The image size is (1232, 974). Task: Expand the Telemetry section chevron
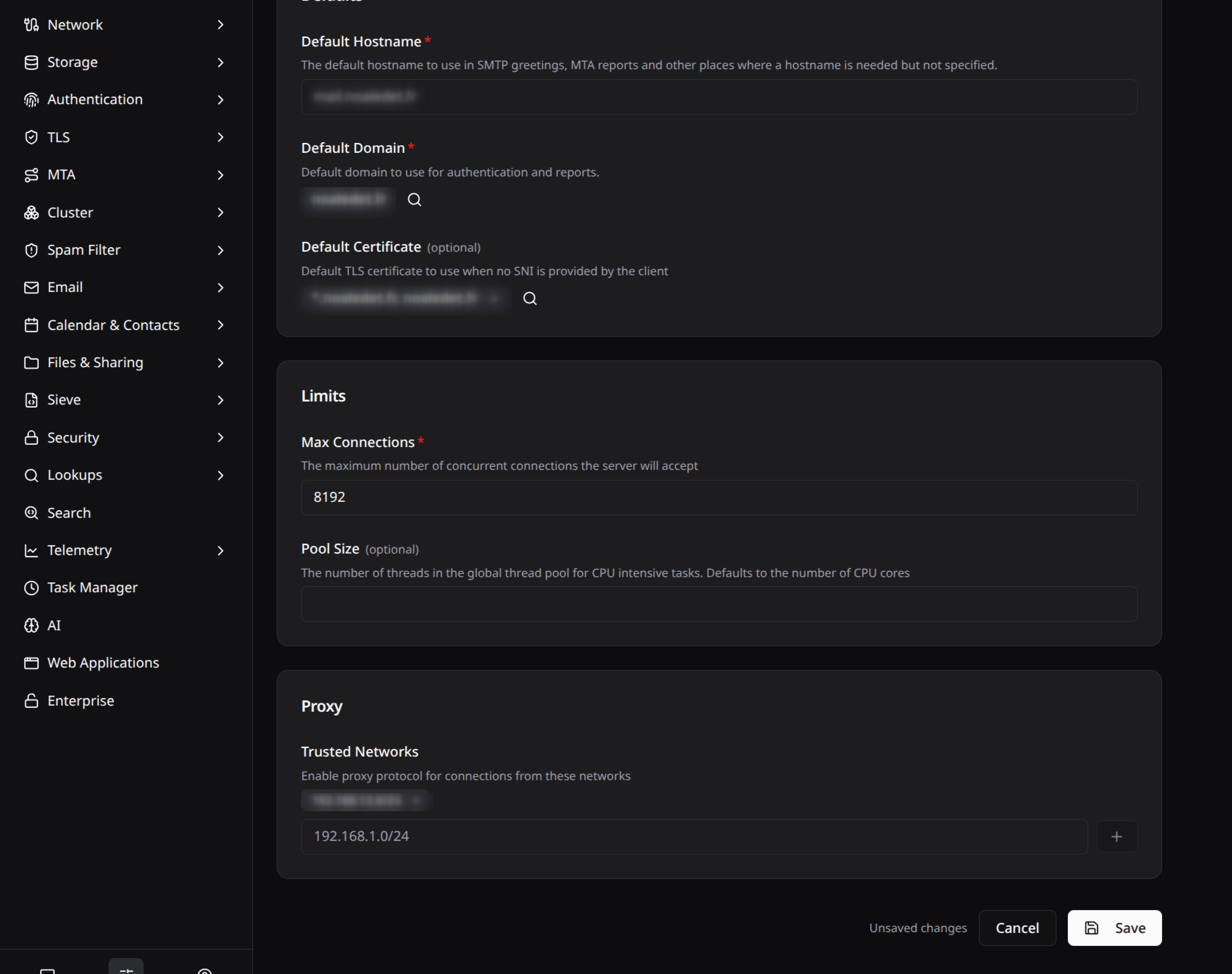[221, 550]
